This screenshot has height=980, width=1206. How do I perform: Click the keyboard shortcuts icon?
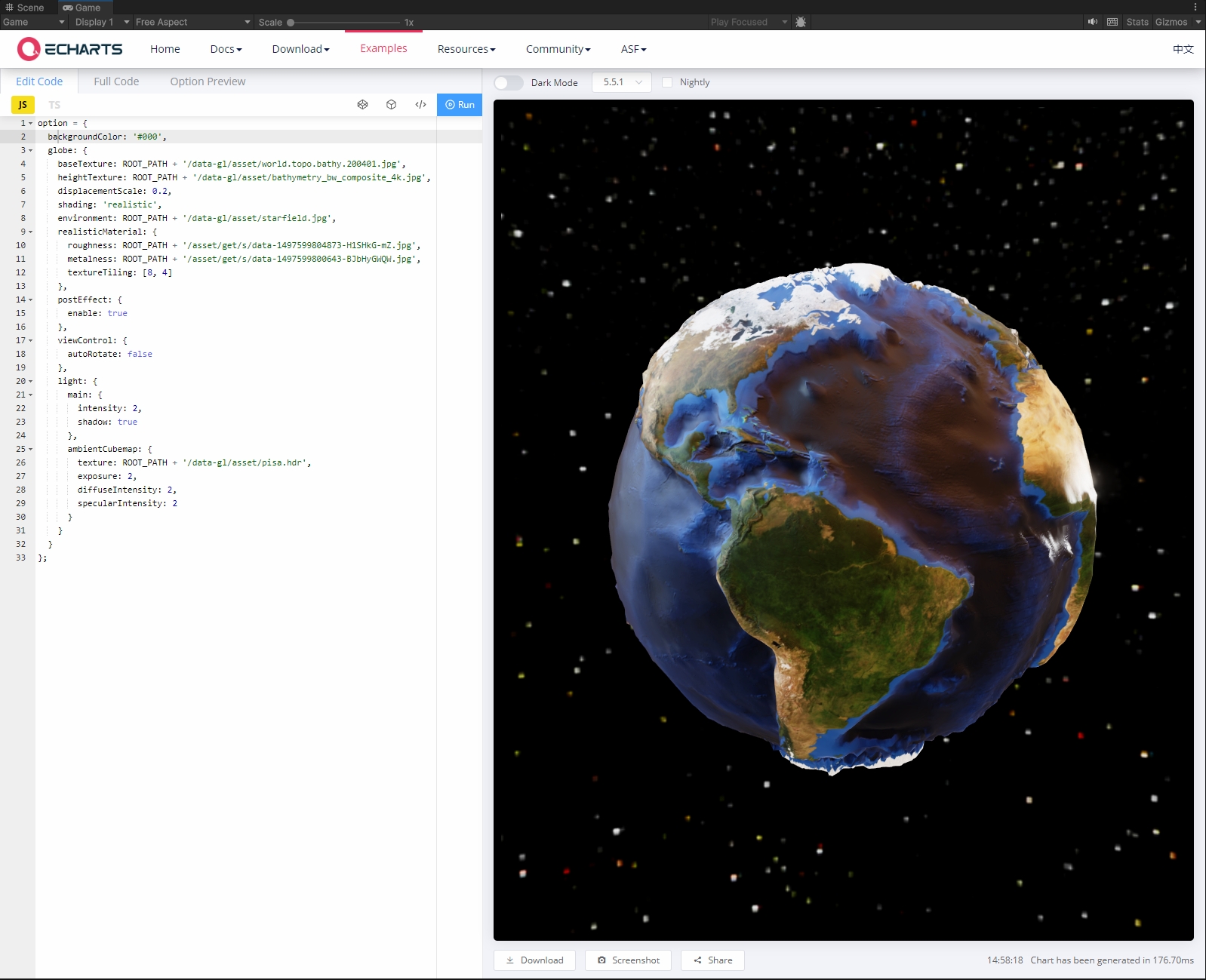coord(1112,22)
